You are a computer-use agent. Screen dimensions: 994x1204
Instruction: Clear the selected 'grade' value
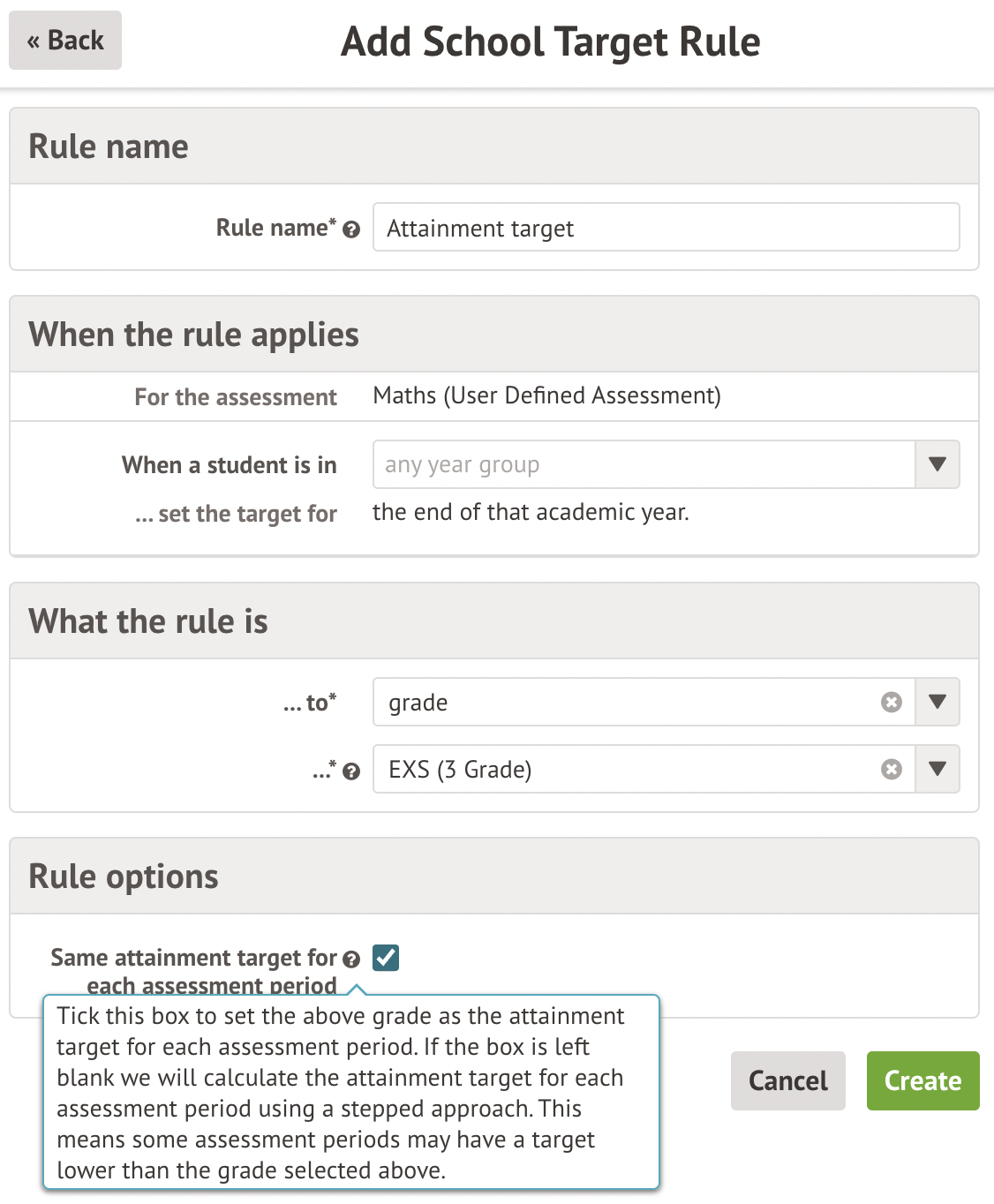[892, 703]
